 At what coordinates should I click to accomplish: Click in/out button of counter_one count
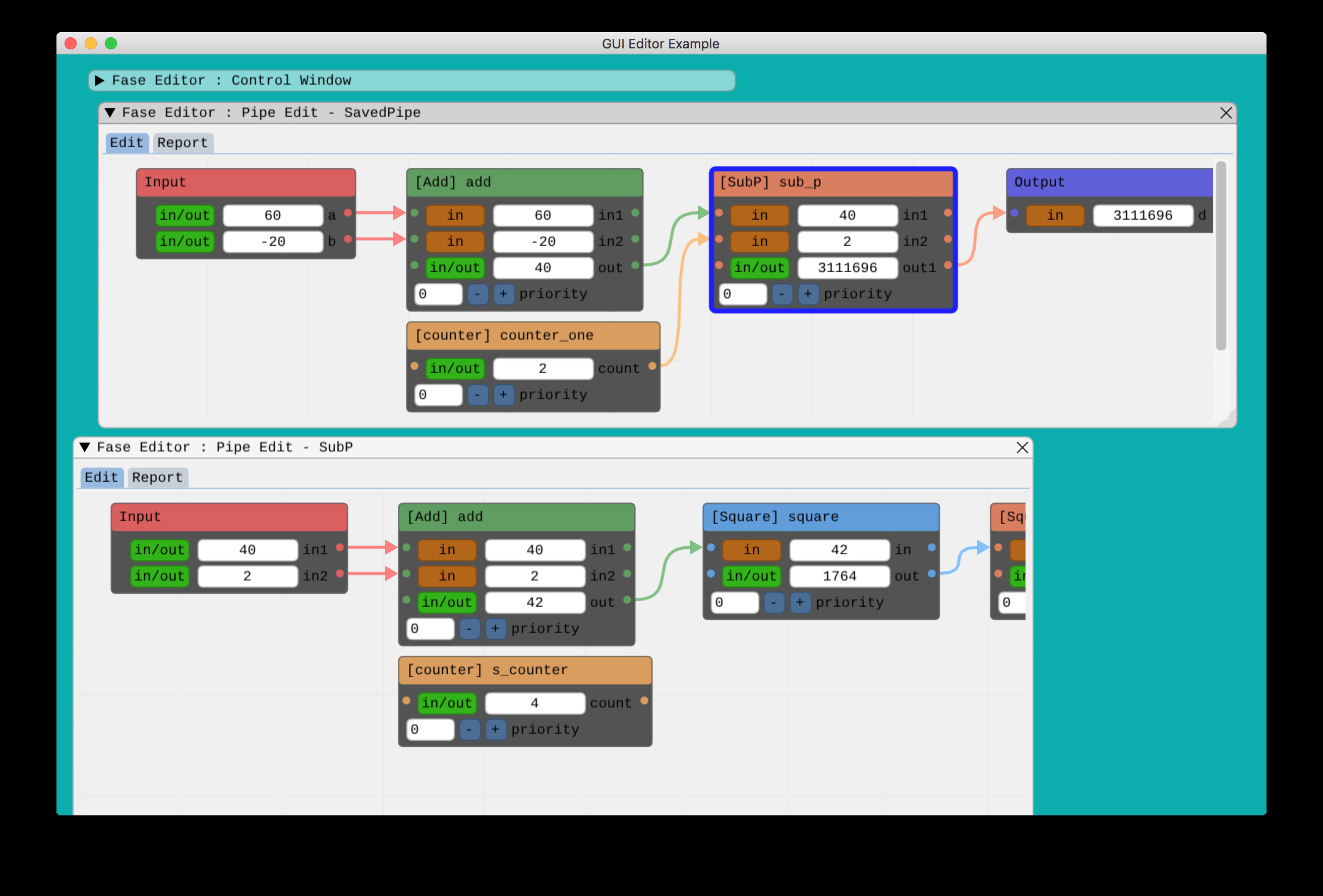point(455,369)
